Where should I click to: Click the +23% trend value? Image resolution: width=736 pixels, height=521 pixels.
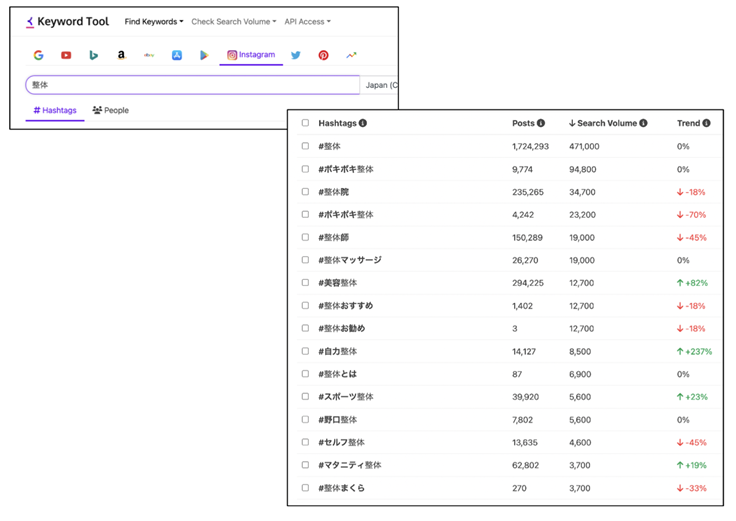(x=692, y=397)
